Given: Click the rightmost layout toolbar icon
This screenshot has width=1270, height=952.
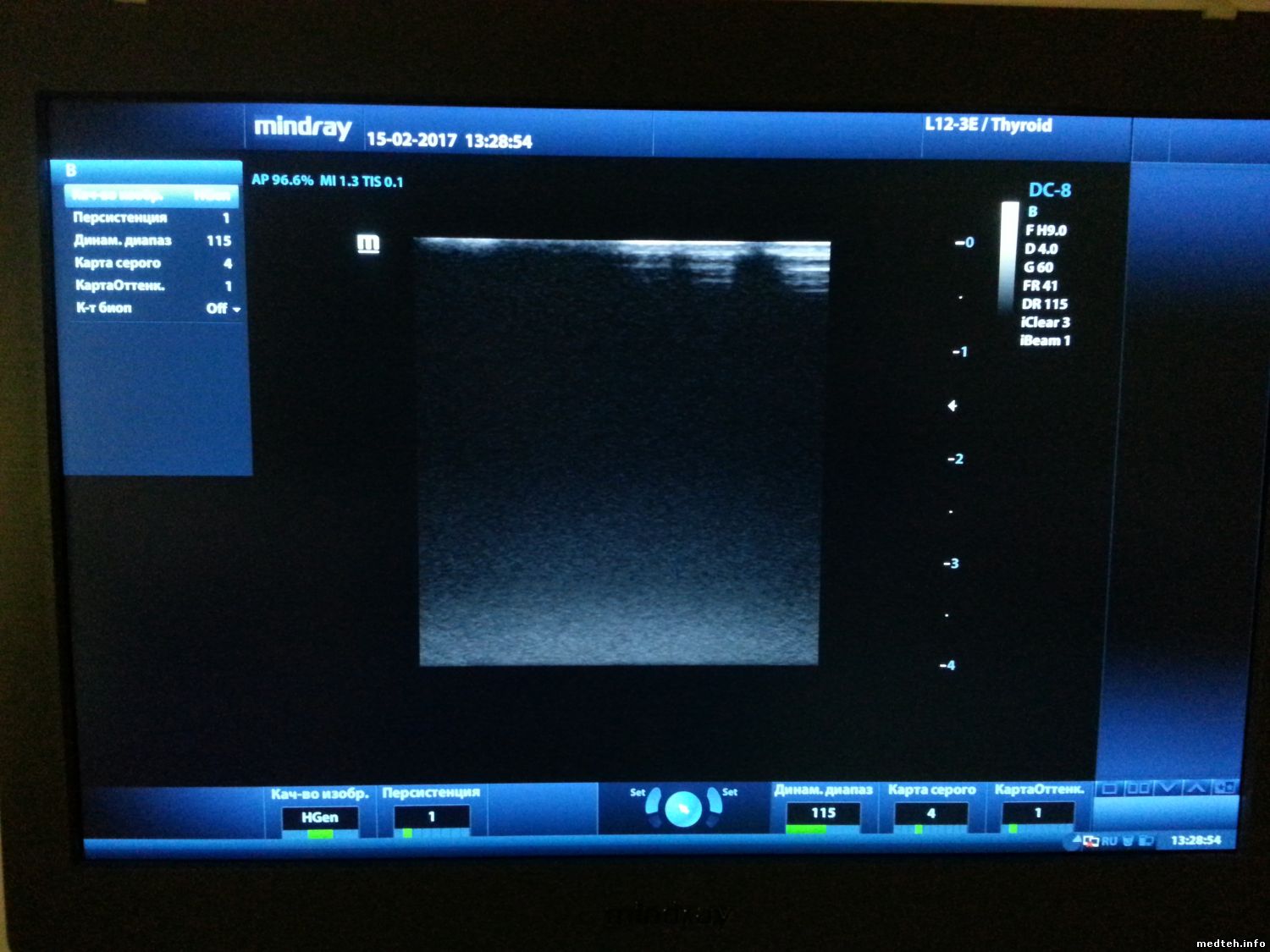Looking at the screenshot, I should point(1225,788).
